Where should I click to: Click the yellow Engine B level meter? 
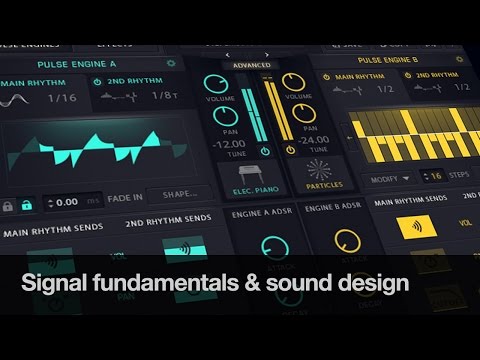[x=278, y=110]
